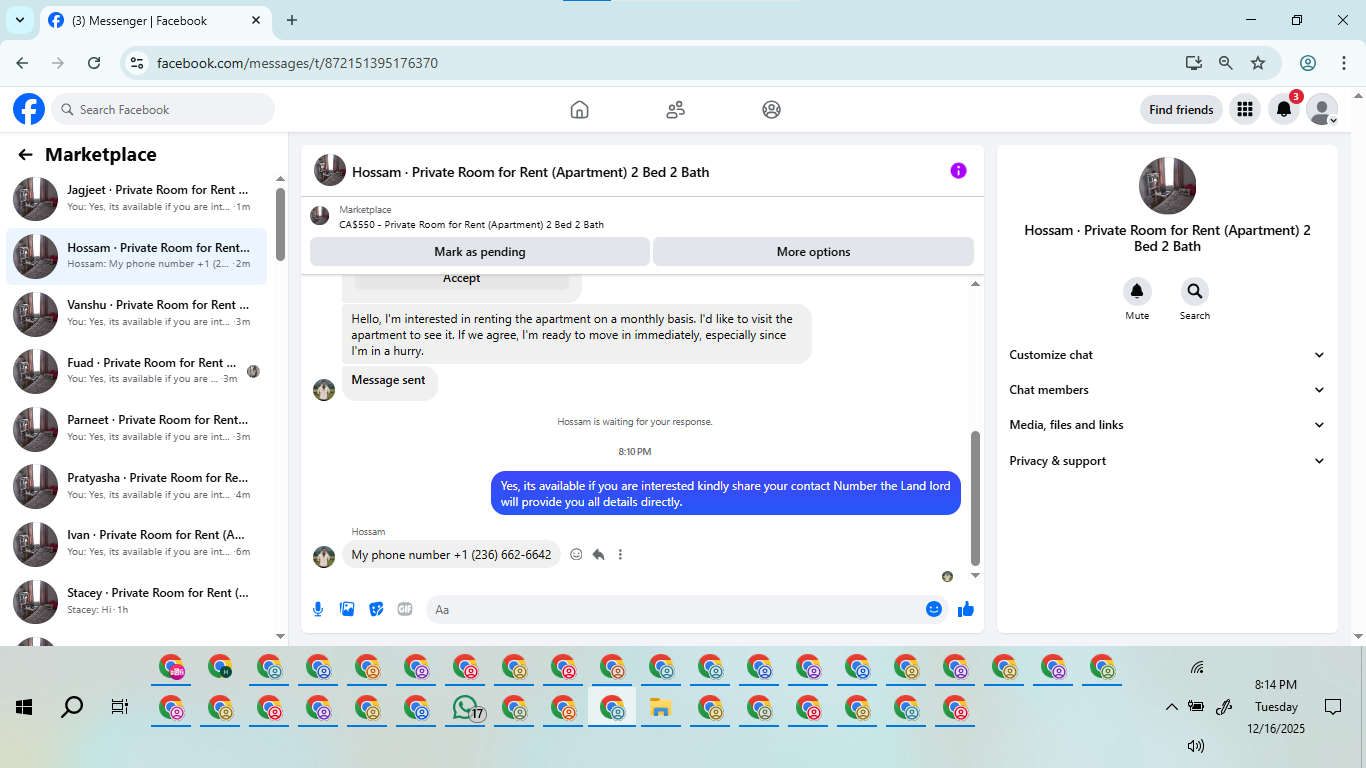Expand Privacy & support section
Viewport: 1366px width, 768px height.
coord(1167,461)
